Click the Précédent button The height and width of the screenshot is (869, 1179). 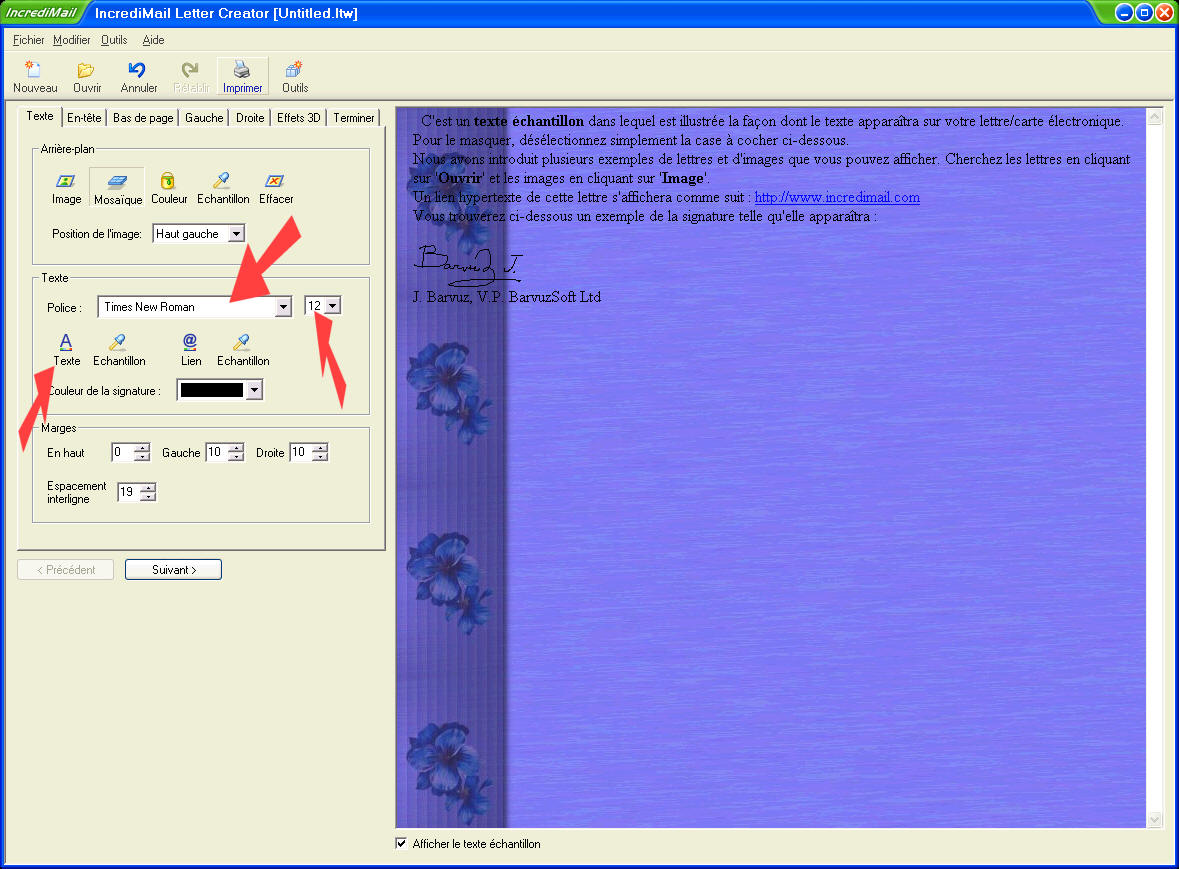pos(66,570)
